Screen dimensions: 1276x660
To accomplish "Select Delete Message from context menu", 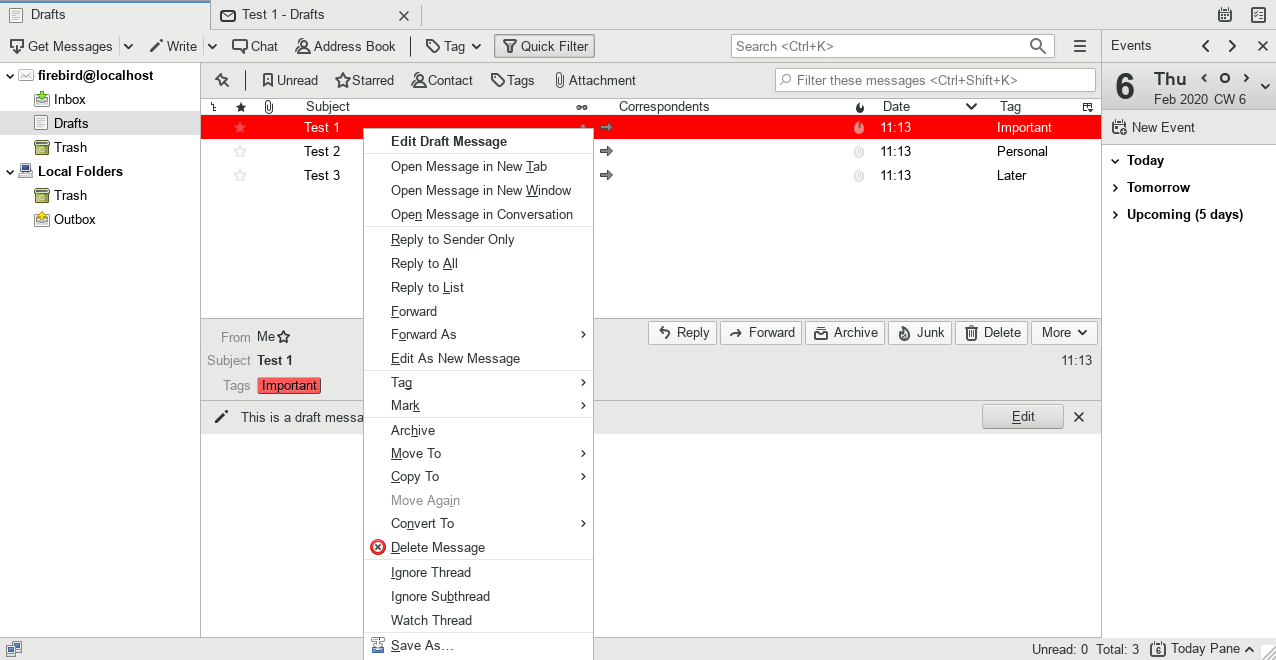I will [x=437, y=548].
